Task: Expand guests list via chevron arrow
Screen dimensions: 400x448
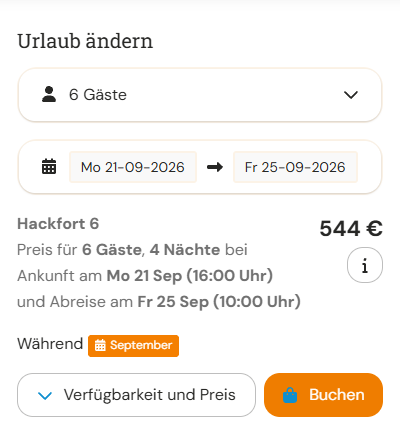Action: coord(351,95)
